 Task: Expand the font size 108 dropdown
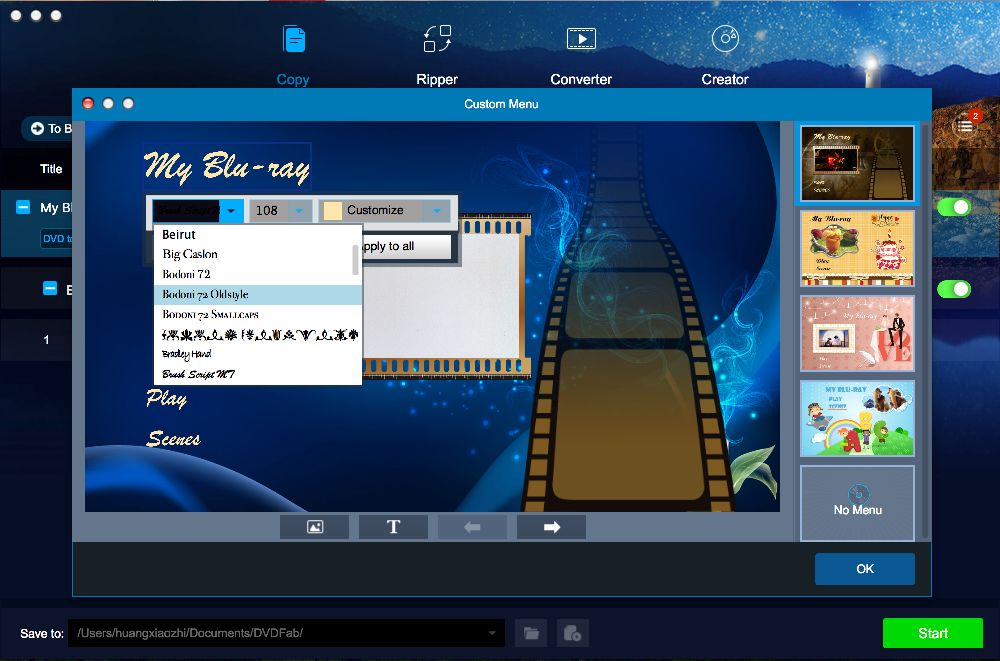(x=298, y=211)
